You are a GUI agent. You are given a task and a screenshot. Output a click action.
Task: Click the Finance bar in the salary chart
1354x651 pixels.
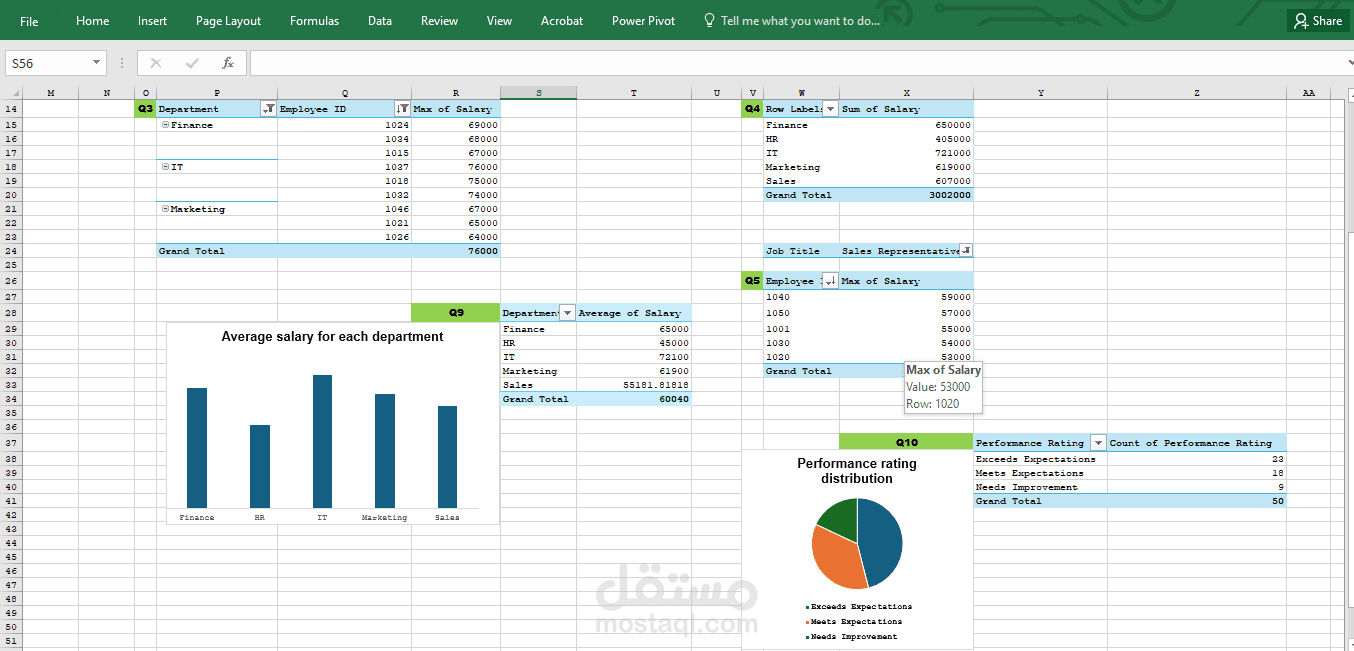[x=197, y=448]
